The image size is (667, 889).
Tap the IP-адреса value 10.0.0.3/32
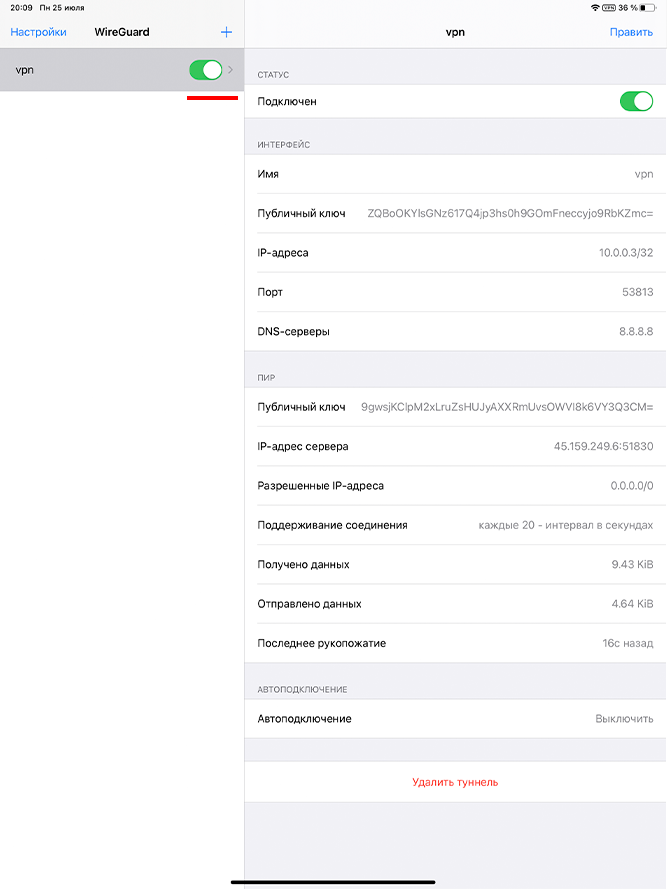coord(626,253)
